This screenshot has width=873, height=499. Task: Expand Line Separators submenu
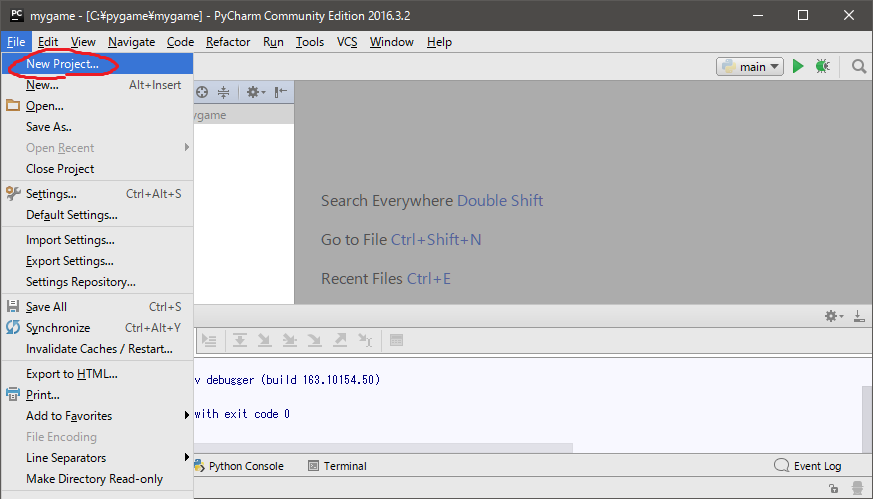pyautogui.click(x=97, y=457)
